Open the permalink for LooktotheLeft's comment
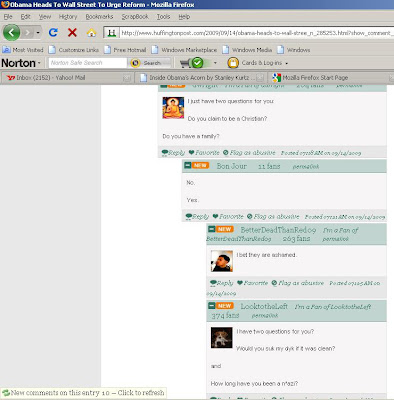The image size is (394, 400). click(x=265, y=315)
